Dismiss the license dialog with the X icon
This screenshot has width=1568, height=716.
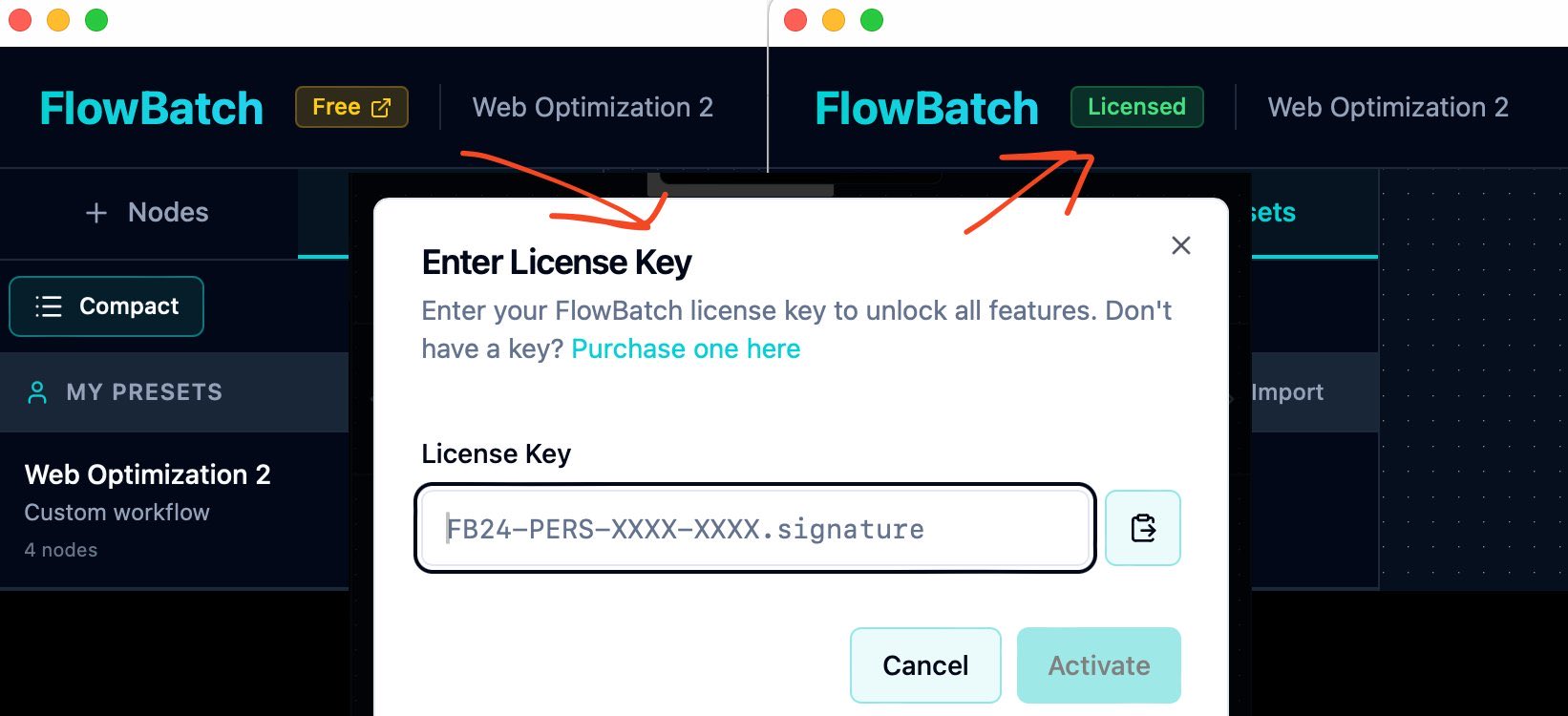click(x=1180, y=245)
